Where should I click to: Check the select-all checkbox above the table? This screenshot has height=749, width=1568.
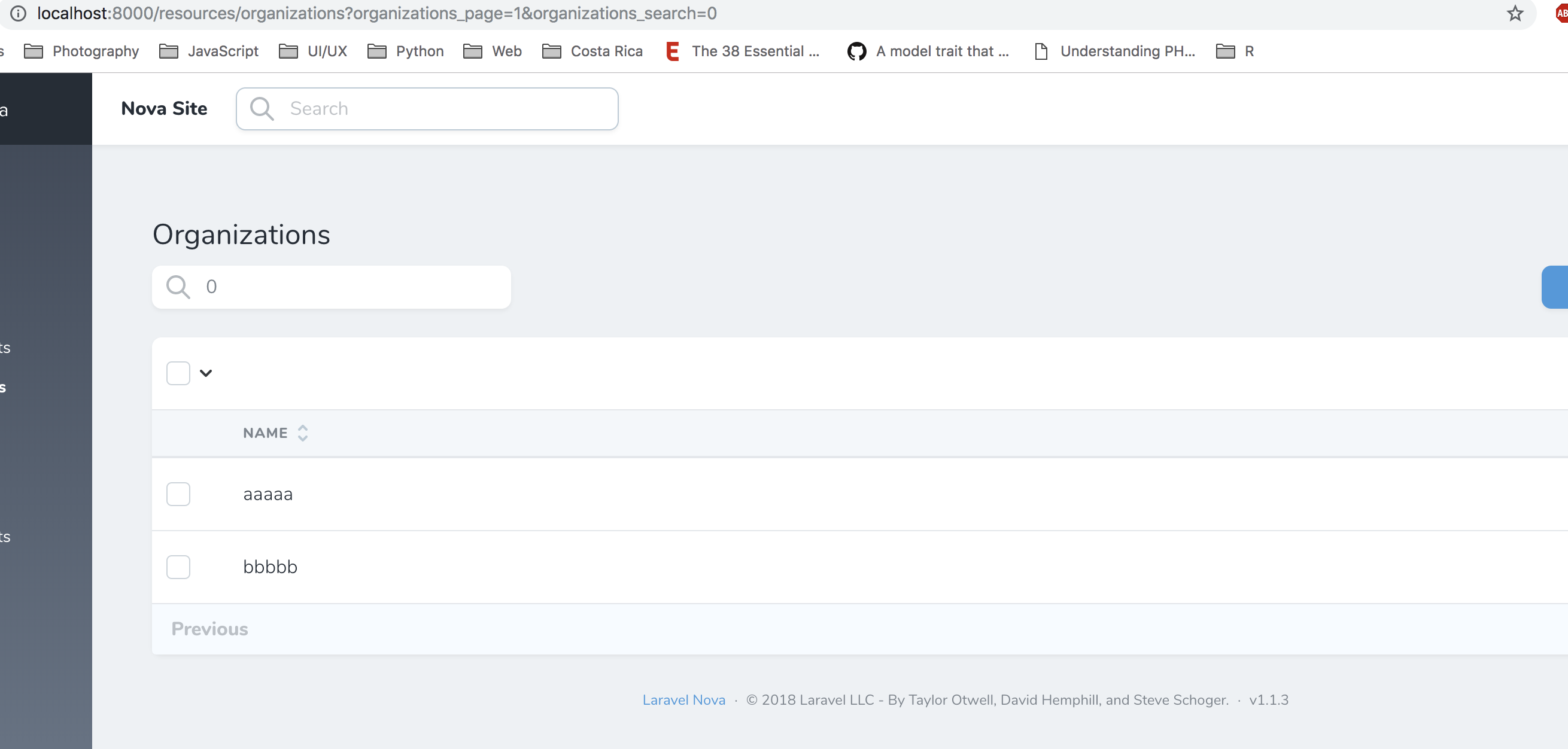[x=178, y=372]
